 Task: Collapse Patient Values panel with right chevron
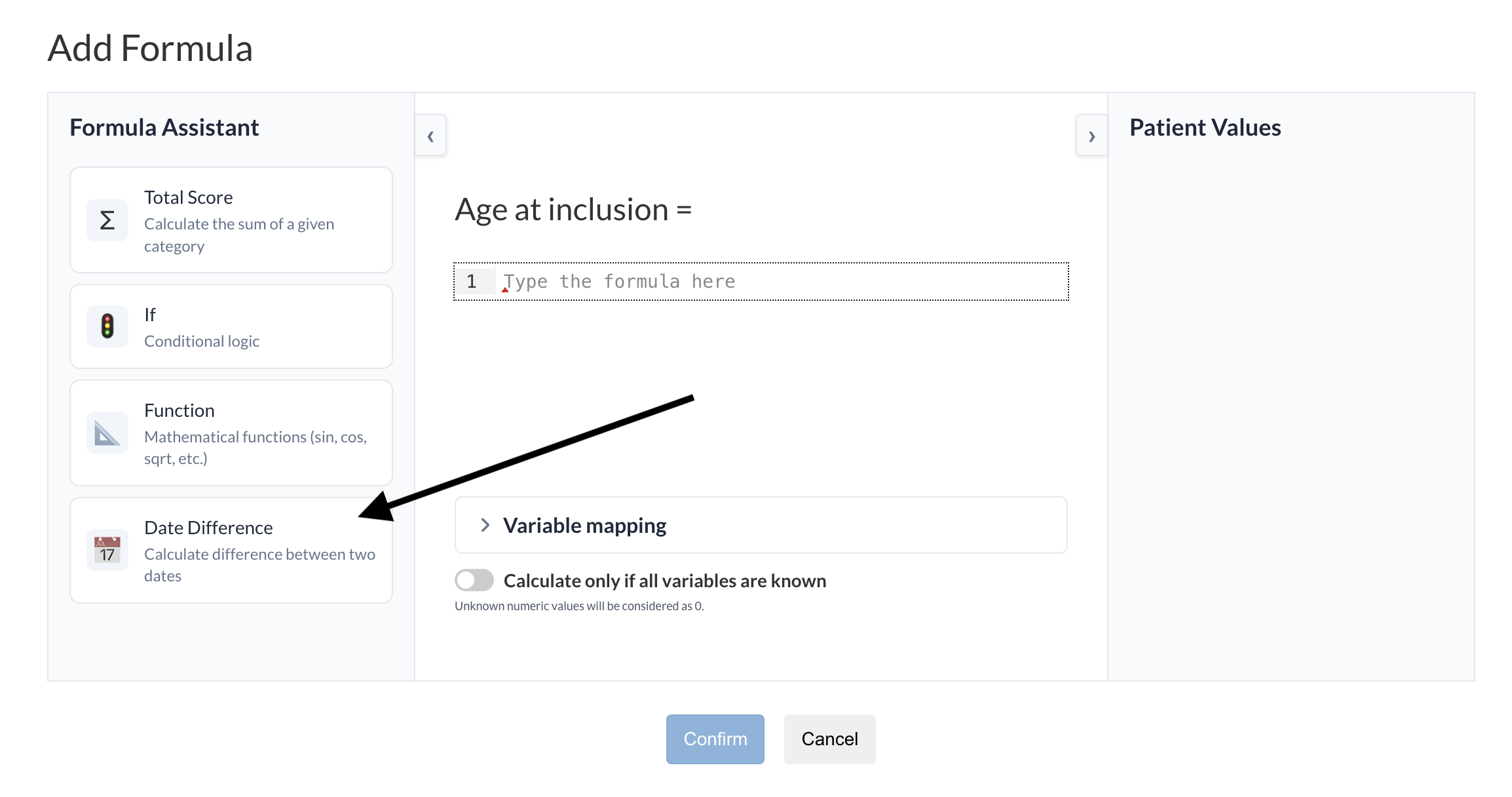click(x=1091, y=136)
